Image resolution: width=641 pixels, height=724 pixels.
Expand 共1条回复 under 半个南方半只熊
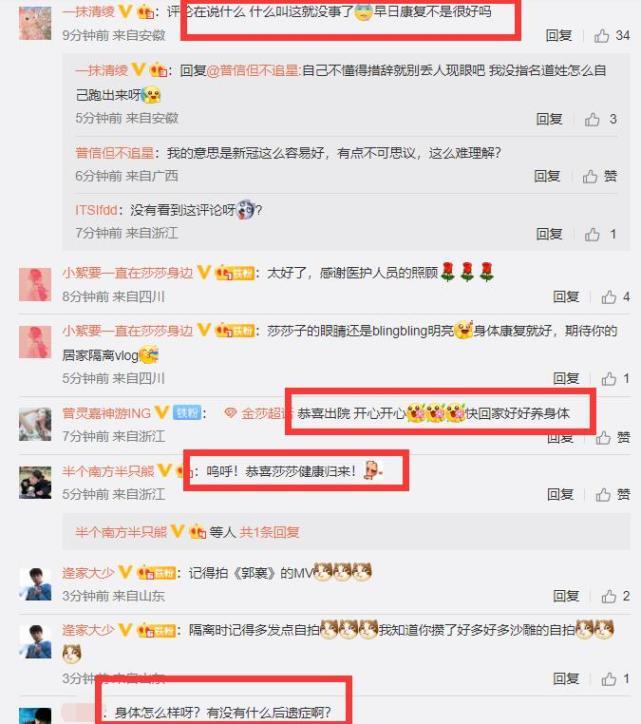click(x=269, y=532)
